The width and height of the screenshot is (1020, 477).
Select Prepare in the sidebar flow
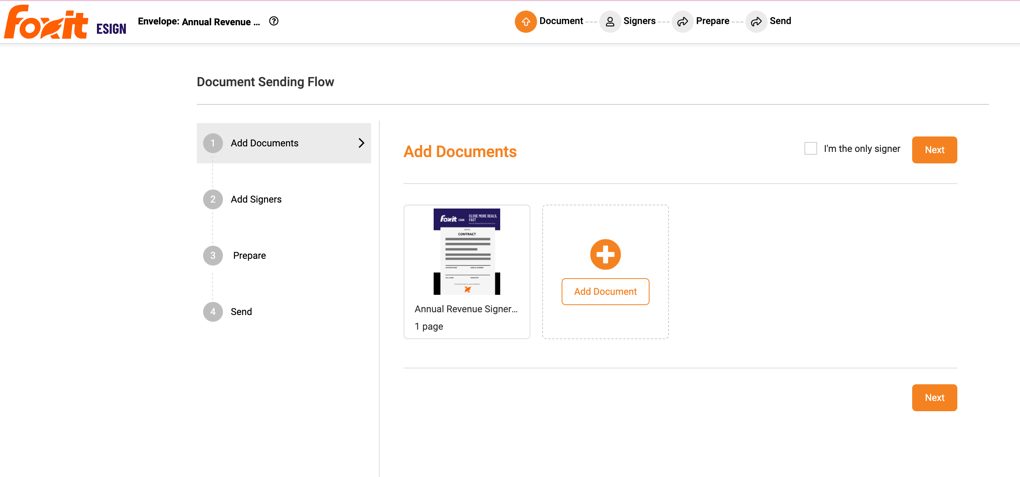point(250,256)
